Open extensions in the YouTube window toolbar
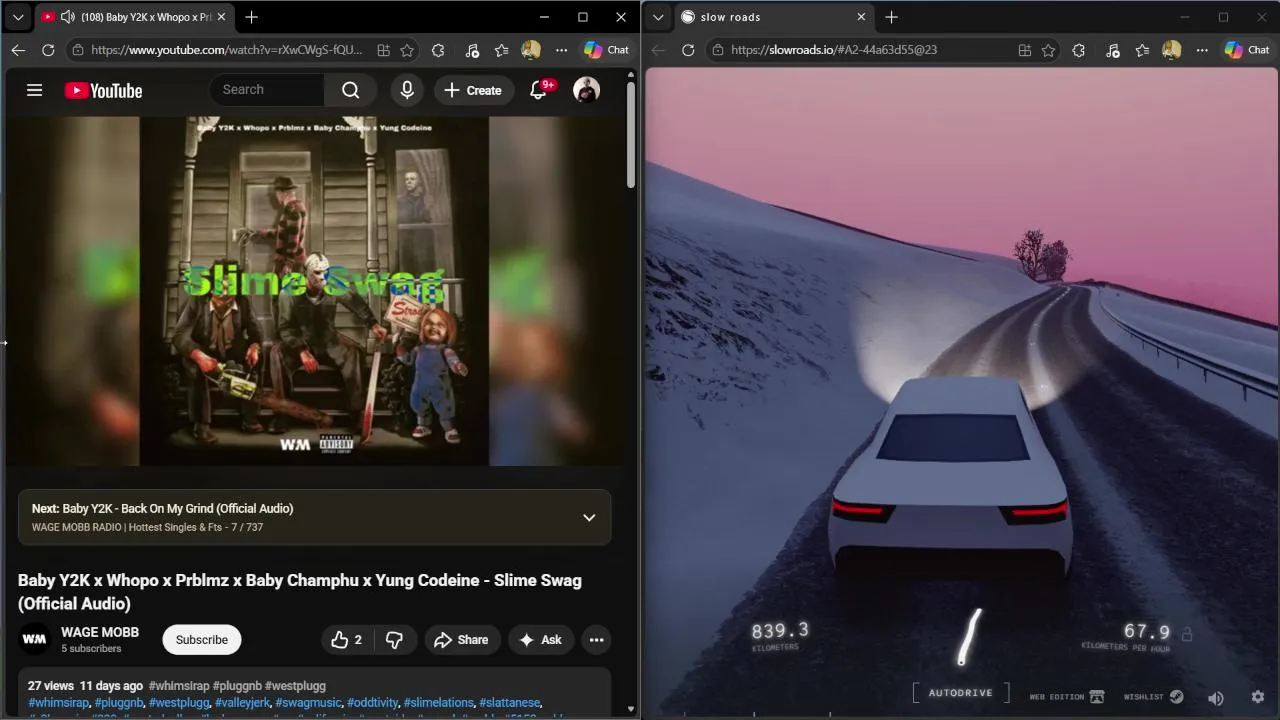 (x=438, y=50)
